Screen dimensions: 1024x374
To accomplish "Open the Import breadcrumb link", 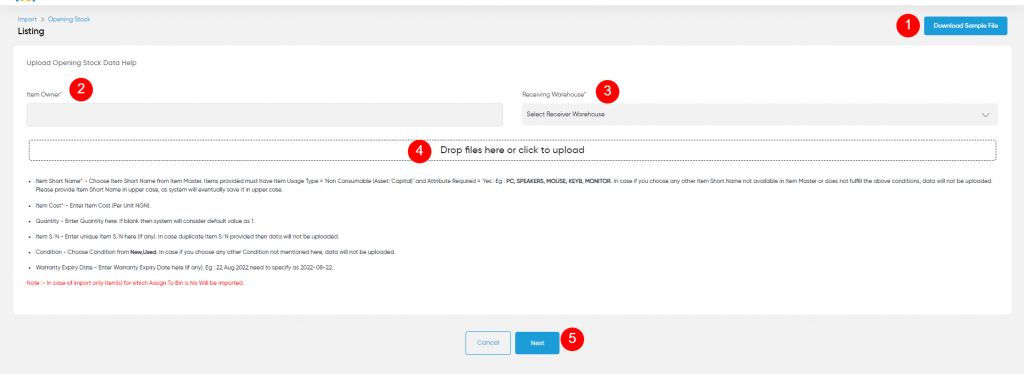I will 27,20.
